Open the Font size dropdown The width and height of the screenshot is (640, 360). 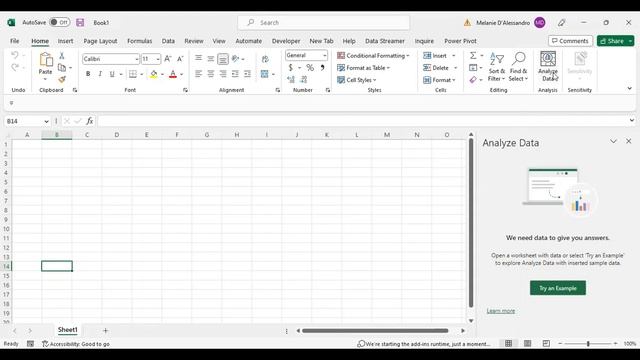click(158, 59)
